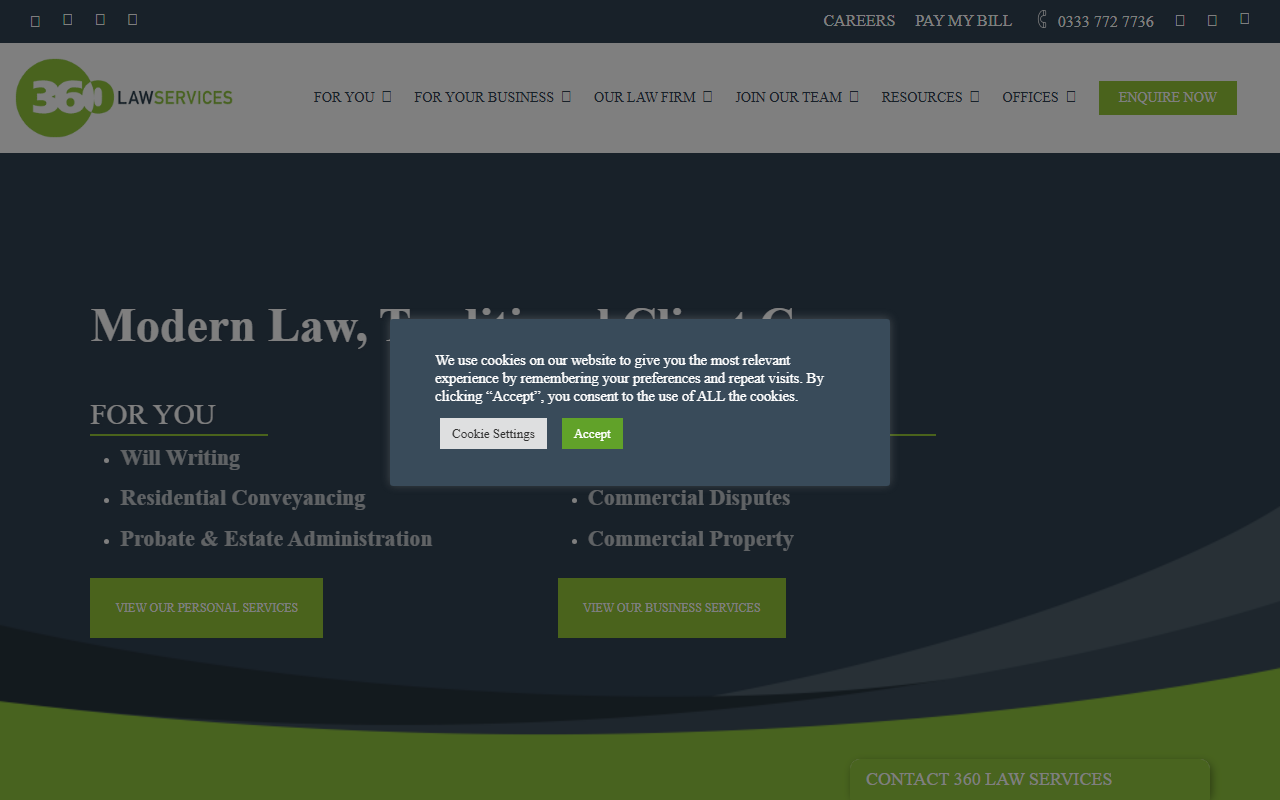The height and width of the screenshot is (800, 1280).
Task: Click the phone handset icon beside 0333 772 7736
Action: pyautogui.click(x=1043, y=19)
